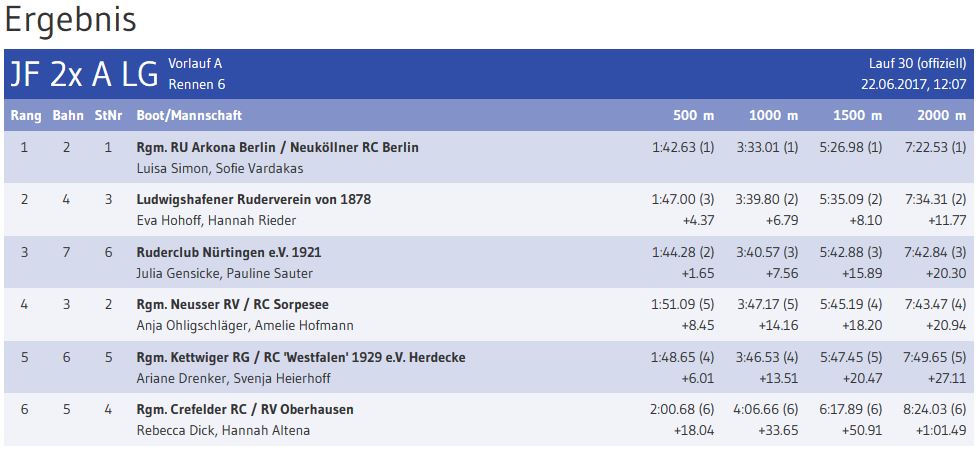Screen dimensions: 977x449
Task: Click the 2000 m column header
Action: coord(941,116)
